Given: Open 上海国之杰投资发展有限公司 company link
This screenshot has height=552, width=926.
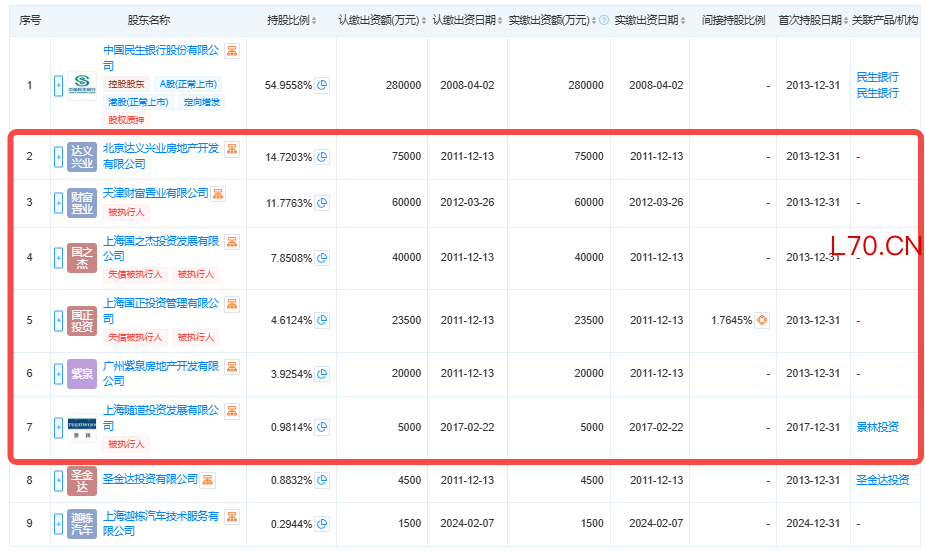Looking at the screenshot, I should 161,249.
